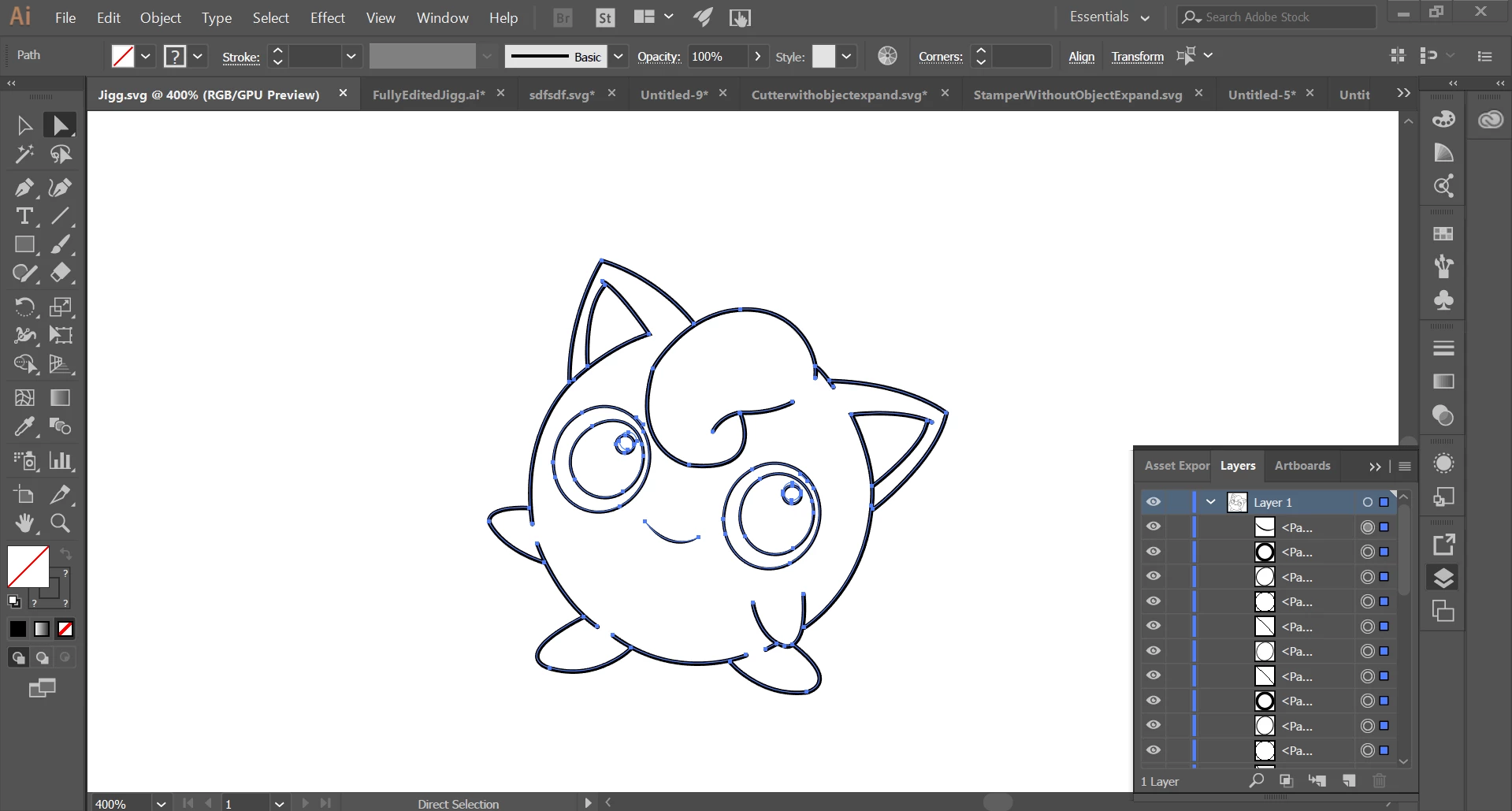This screenshot has width=1512, height=811.
Task: Open the fill color dropdown
Action: point(146,56)
